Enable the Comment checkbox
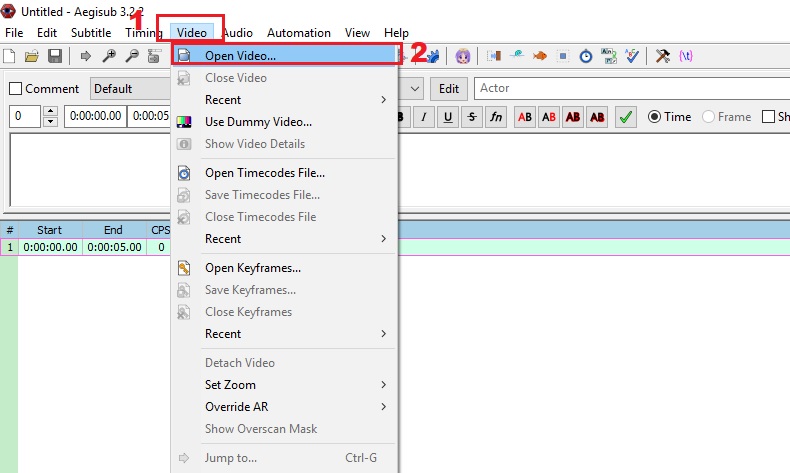 16,89
